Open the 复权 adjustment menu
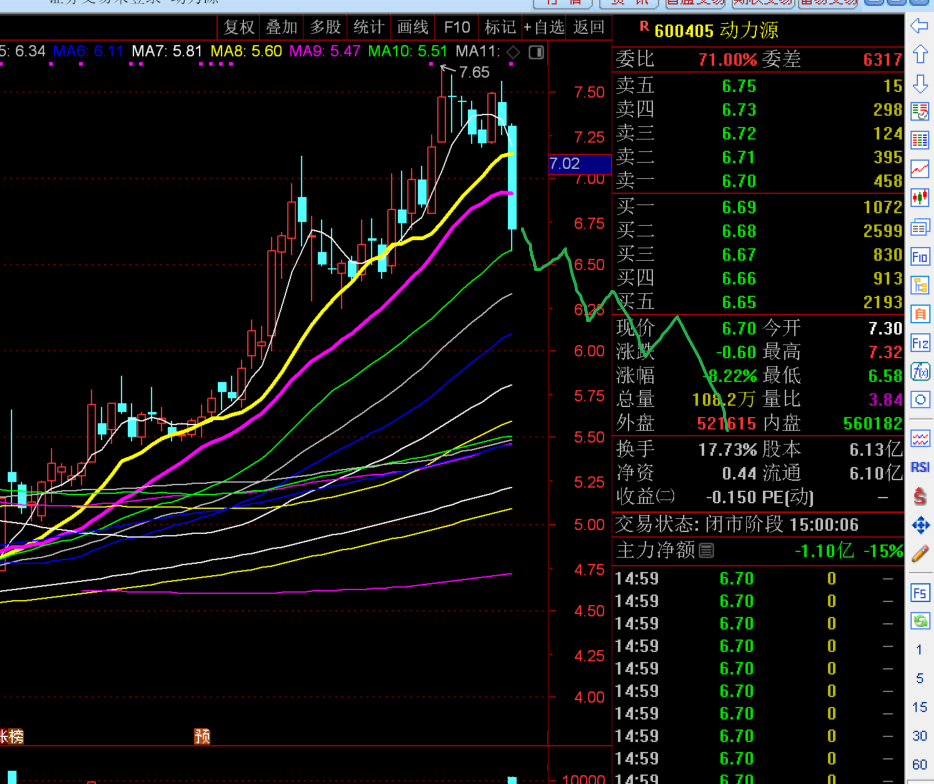Viewport: 934px width, 784px height. [239, 27]
